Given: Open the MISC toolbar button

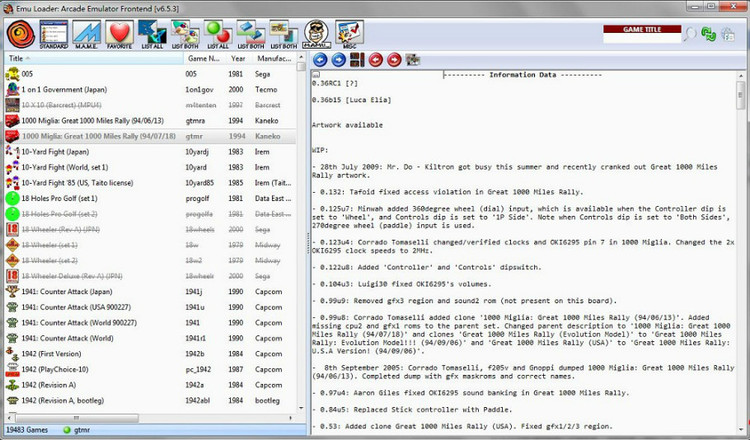Looking at the screenshot, I should click(x=350, y=34).
